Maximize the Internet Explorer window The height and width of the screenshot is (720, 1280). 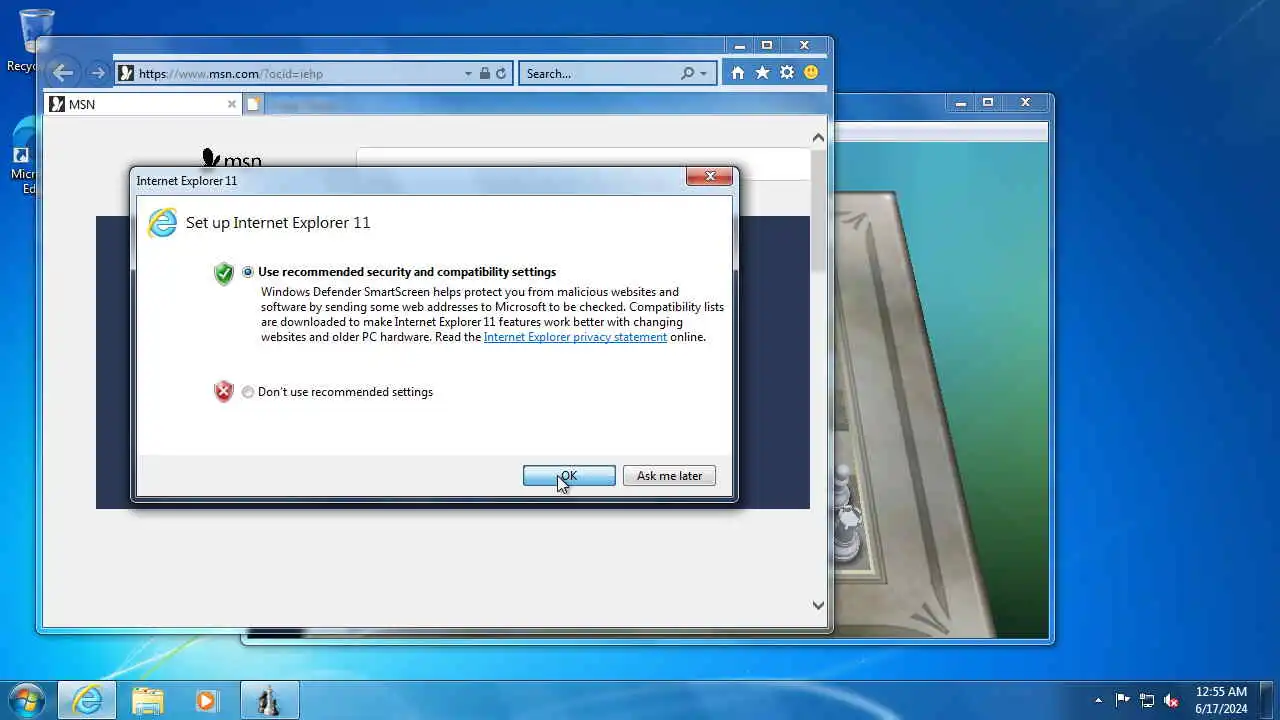pyautogui.click(x=767, y=45)
